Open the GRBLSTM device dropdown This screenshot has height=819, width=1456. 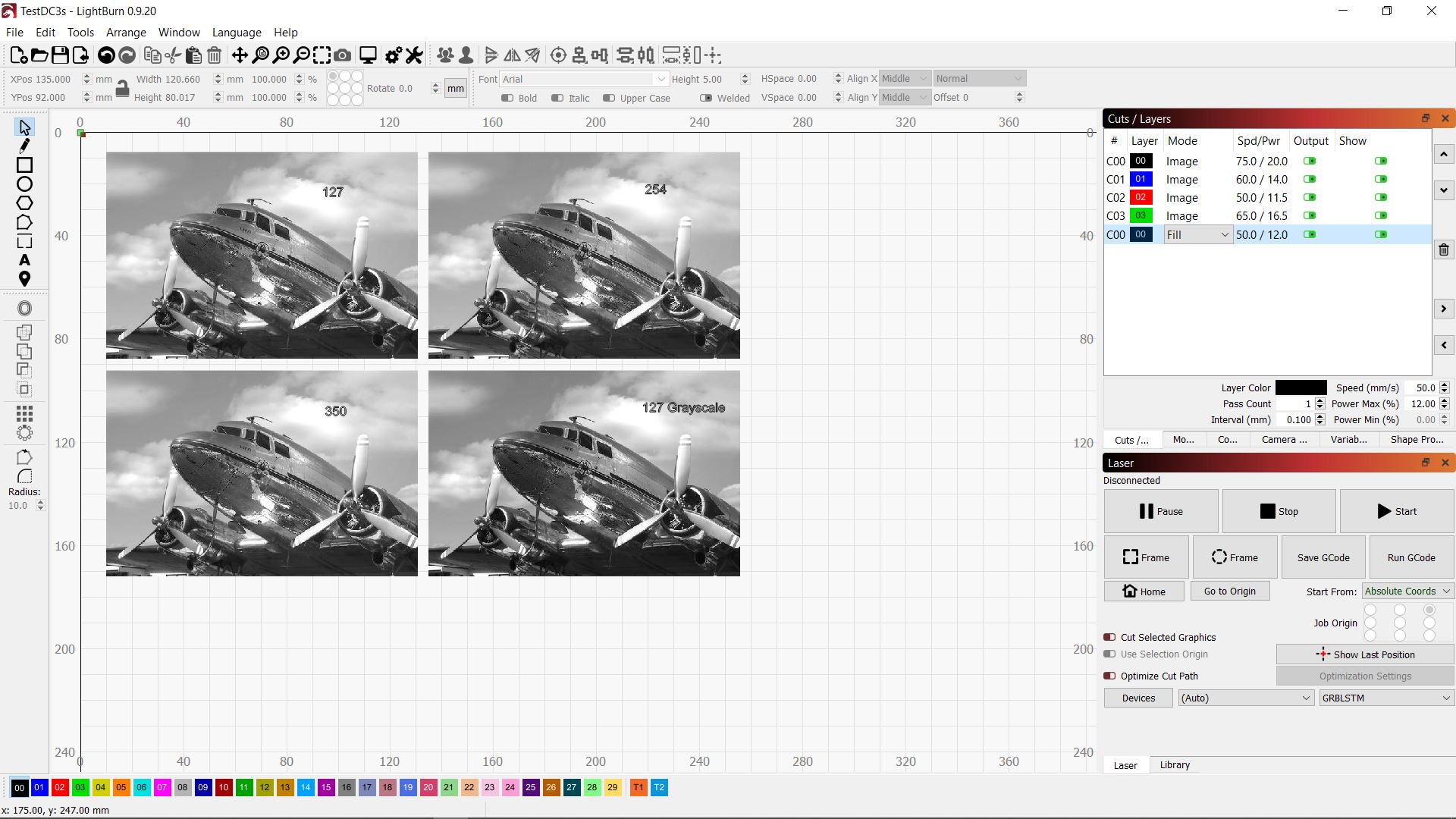tap(1386, 698)
